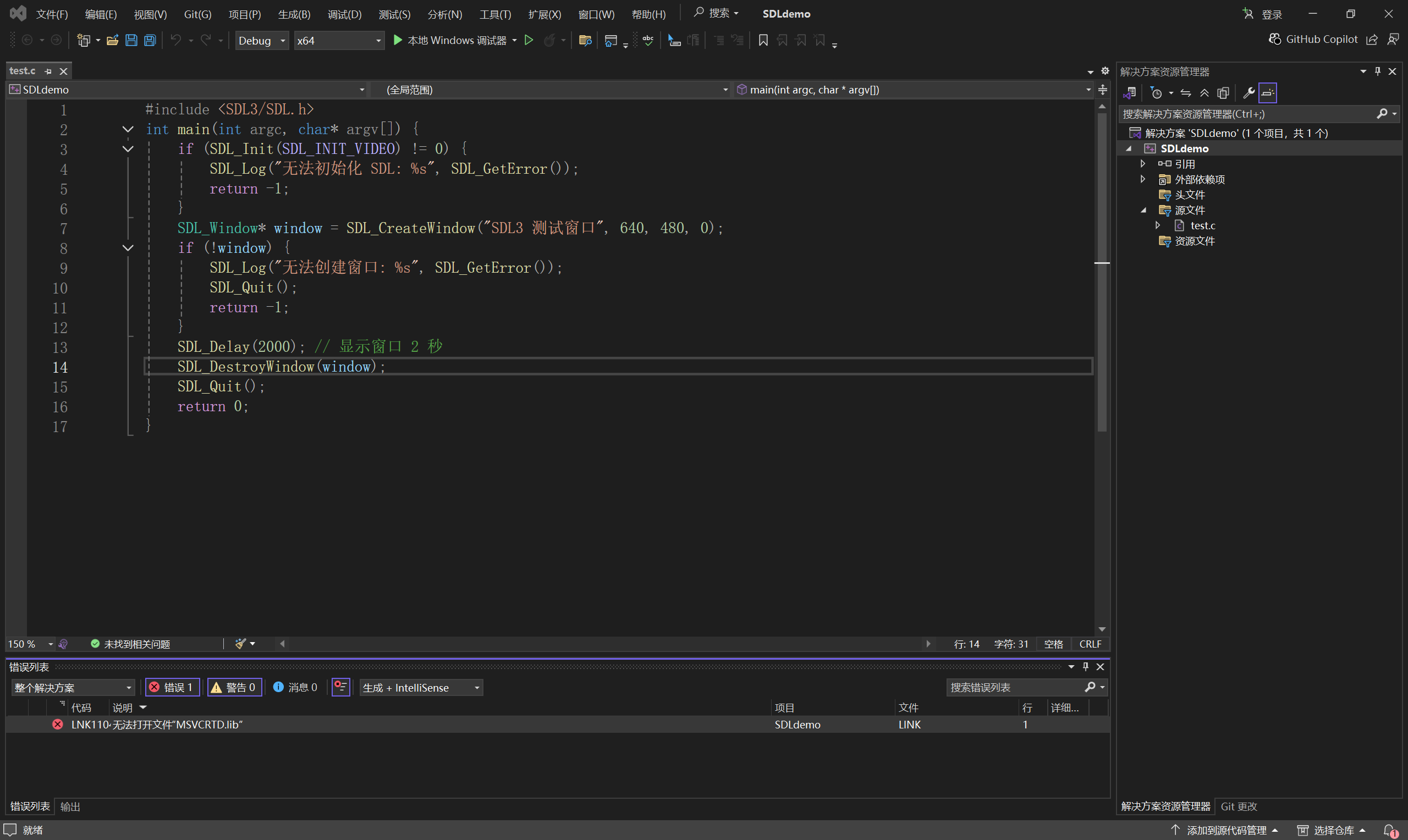The width and height of the screenshot is (1408, 840).
Task: Expand the 外部依赖项 tree node
Action: pyautogui.click(x=1142, y=179)
